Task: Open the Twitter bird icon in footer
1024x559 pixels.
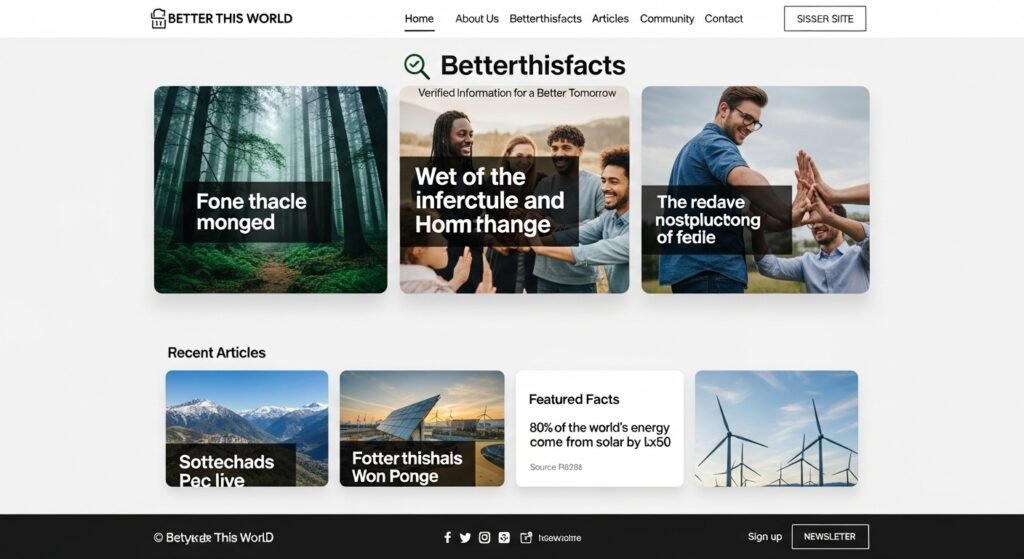Action: tap(465, 537)
